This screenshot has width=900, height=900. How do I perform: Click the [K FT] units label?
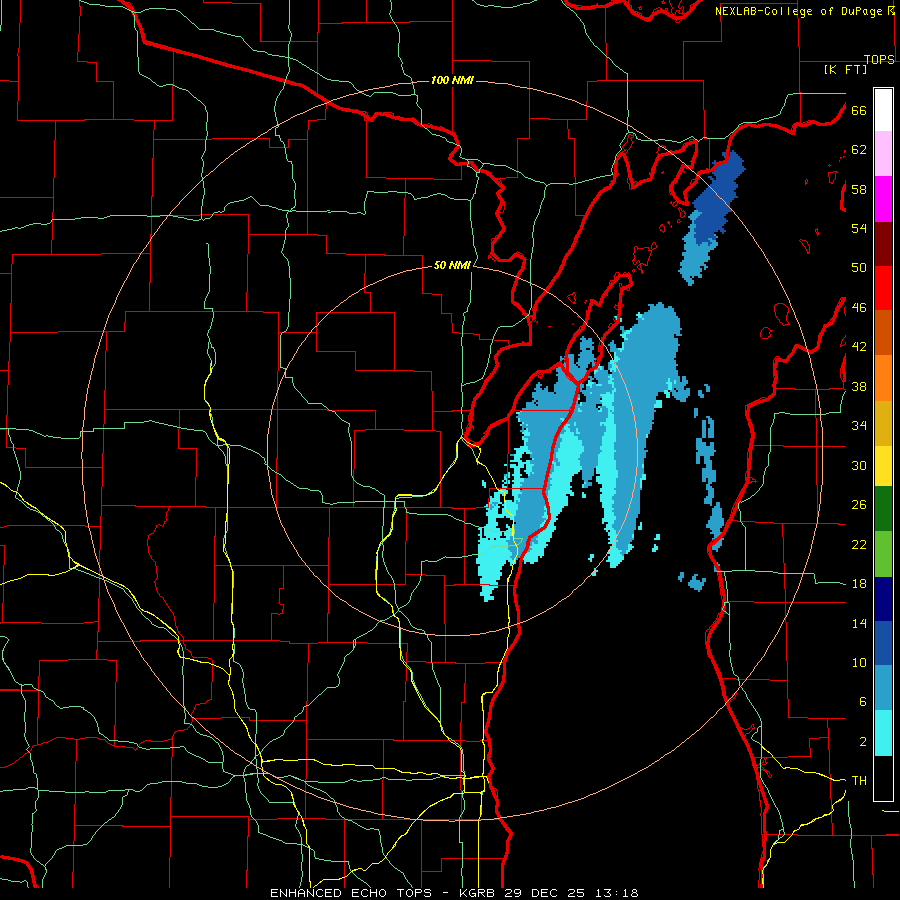click(845, 69)
